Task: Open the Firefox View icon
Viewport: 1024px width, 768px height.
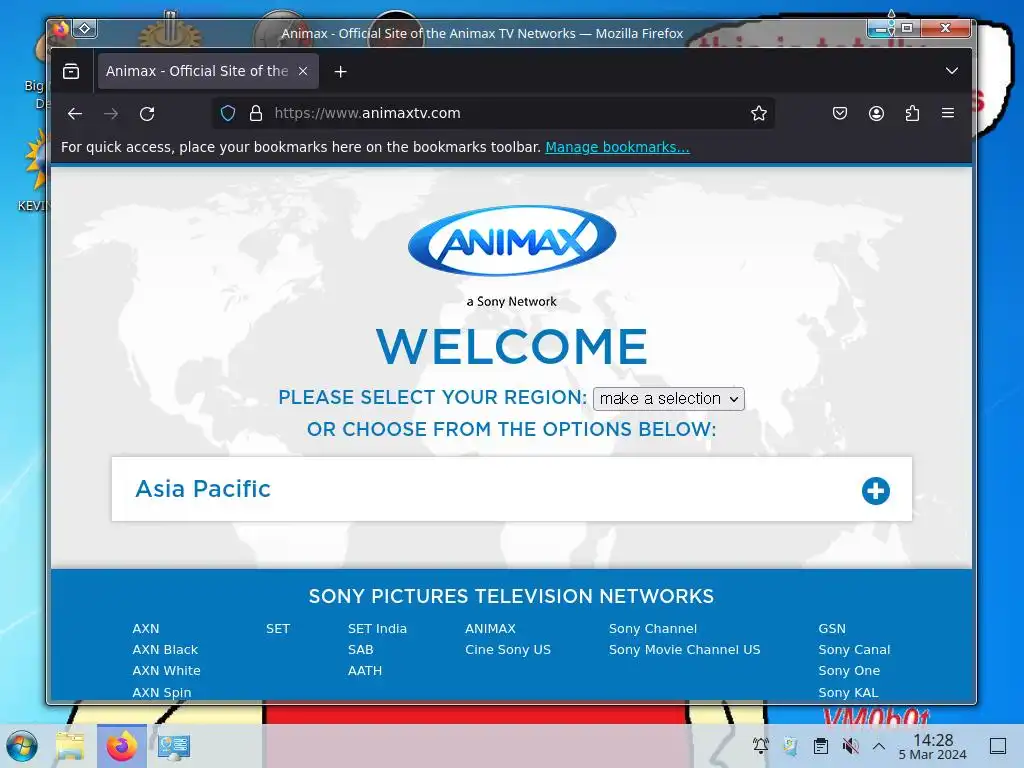Action: [x=71, y=71]
